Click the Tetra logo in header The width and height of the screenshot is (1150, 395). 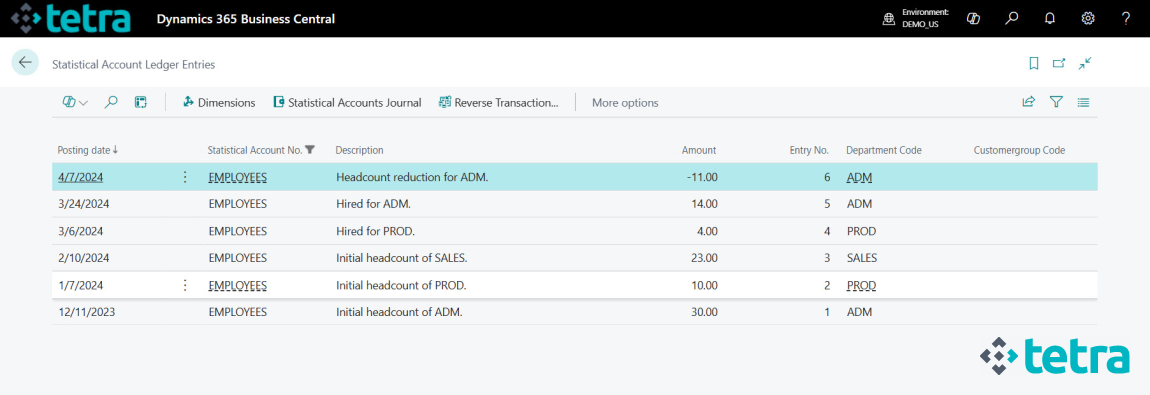click(70, 18)
